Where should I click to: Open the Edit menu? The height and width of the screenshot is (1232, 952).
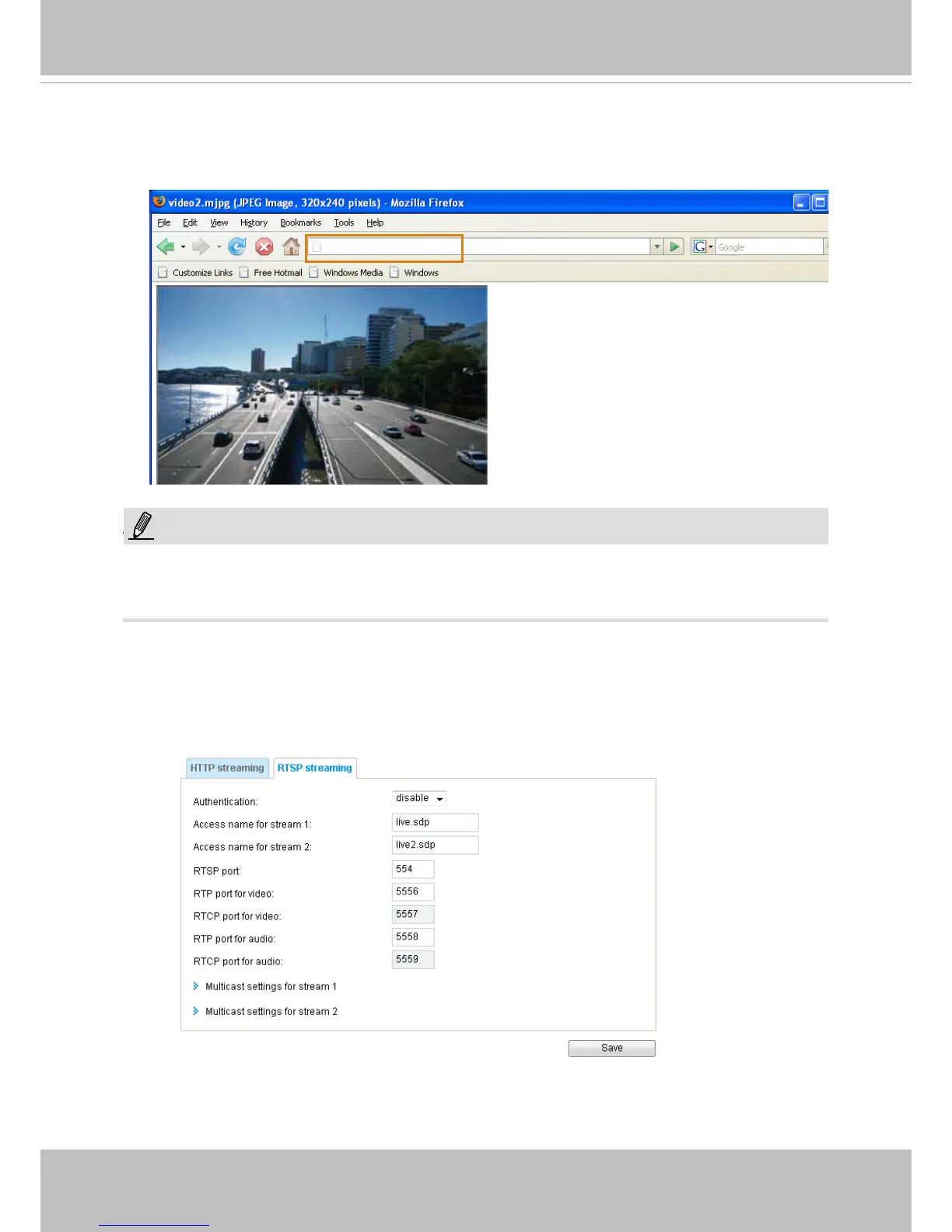click(x=190, y=222)
